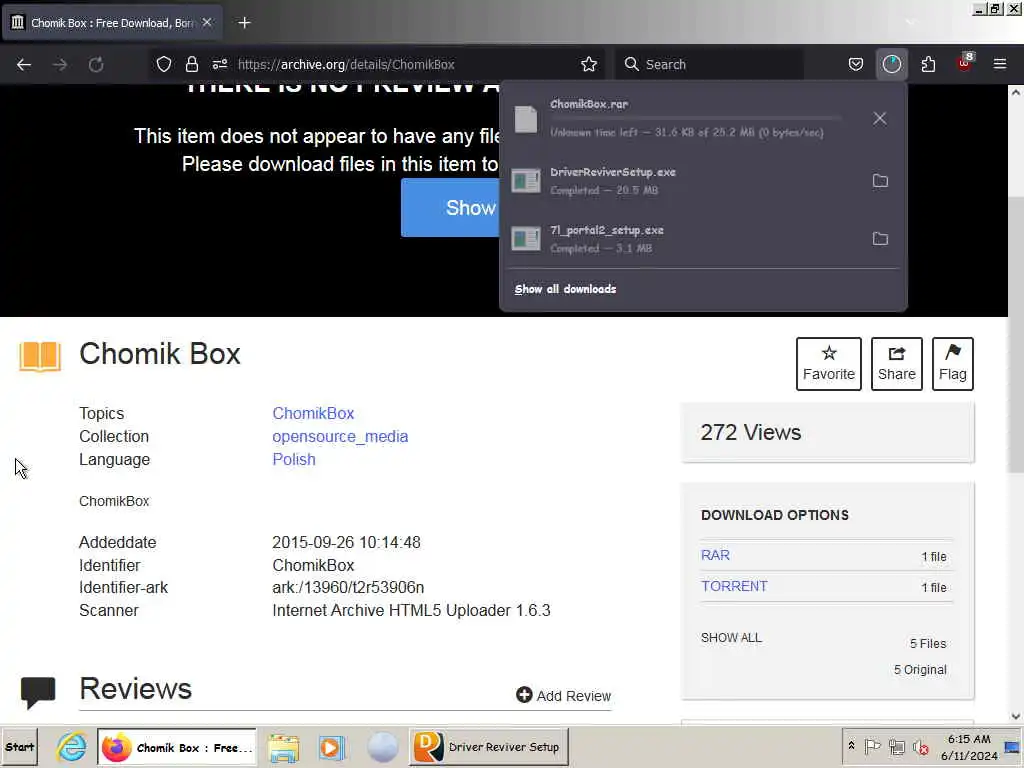
Task: Click Add Review
Action: point(564,696)
